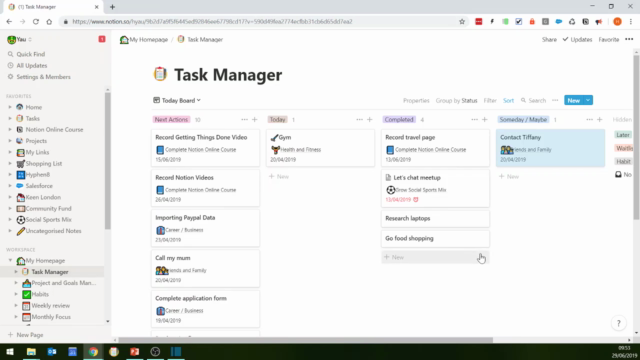The image size is (640, 360).
Task: Open the Gym card
Action: click(320, 148)
